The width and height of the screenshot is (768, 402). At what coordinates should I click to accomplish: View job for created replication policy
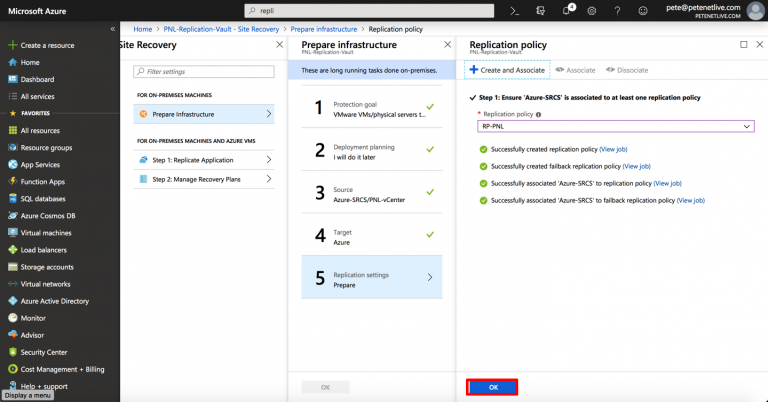pyautogui.click(x=613, y=149)
